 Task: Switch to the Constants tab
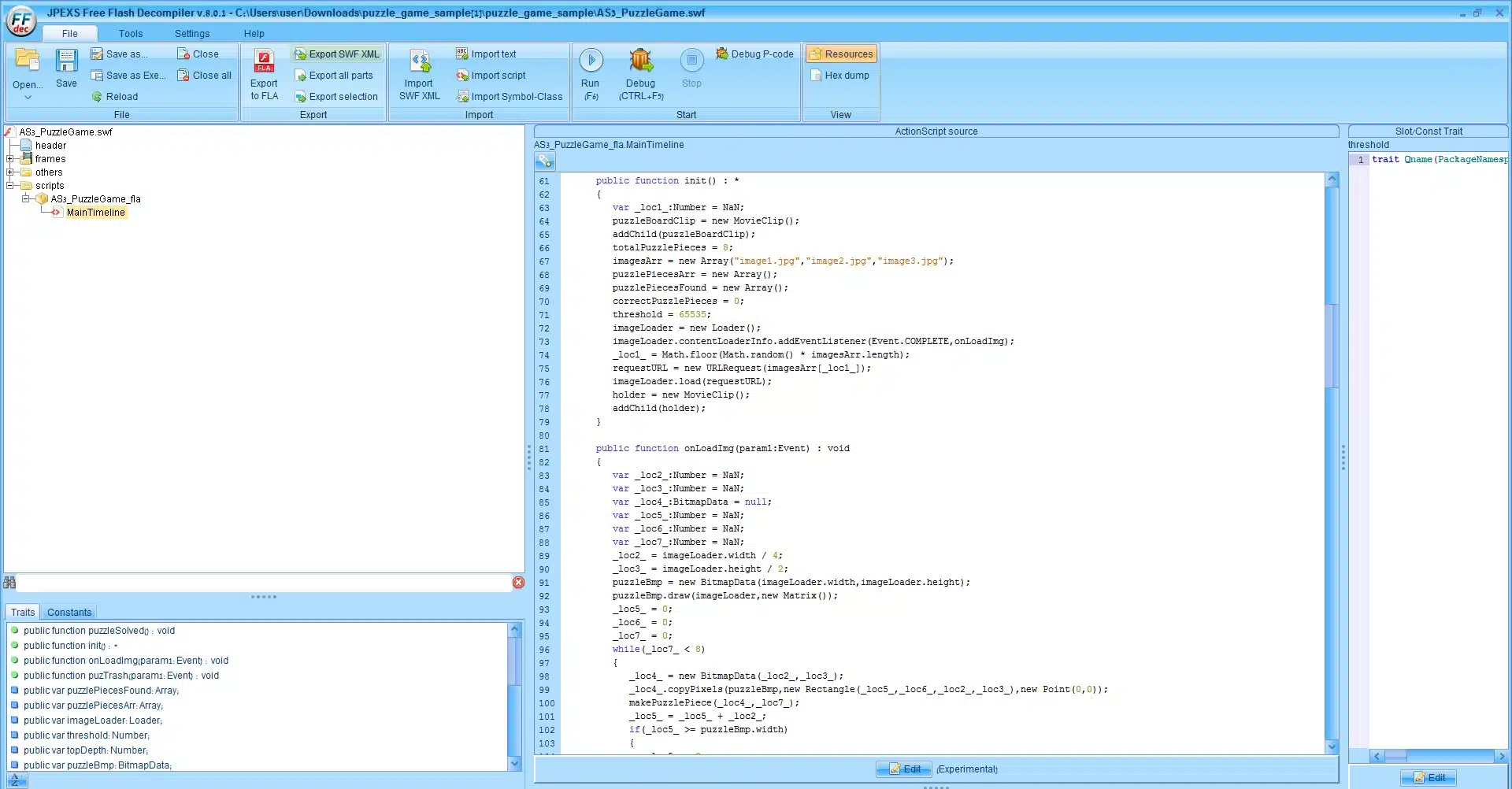click(69, 613)
